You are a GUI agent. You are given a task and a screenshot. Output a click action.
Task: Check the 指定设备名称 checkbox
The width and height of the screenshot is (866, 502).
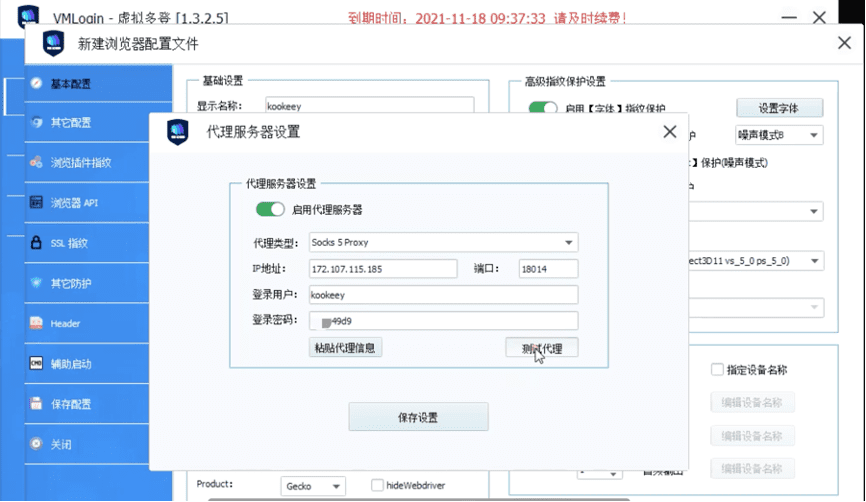point(717,369)
